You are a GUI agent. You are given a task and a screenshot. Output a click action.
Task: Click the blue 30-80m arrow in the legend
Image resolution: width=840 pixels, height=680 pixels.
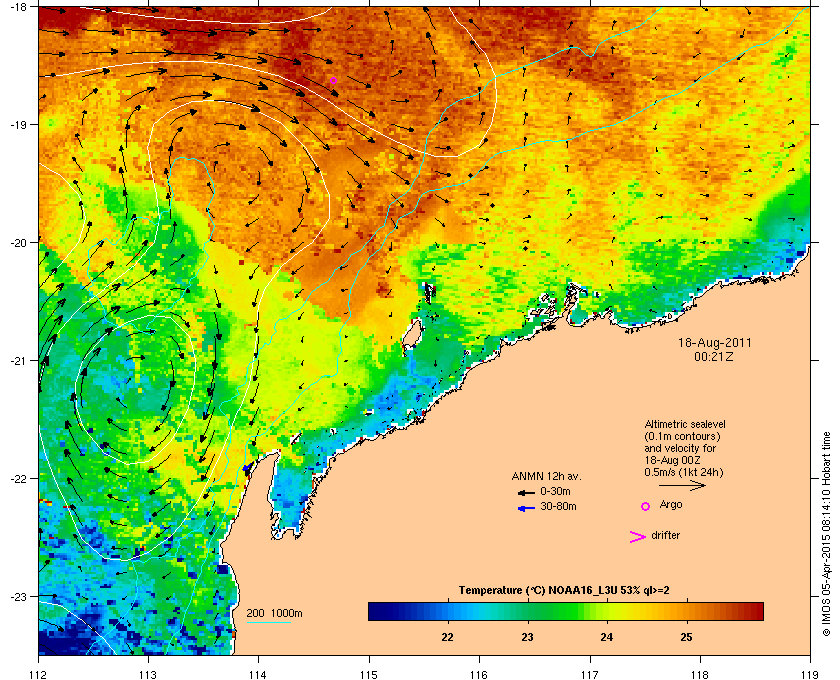coord(526,508)
